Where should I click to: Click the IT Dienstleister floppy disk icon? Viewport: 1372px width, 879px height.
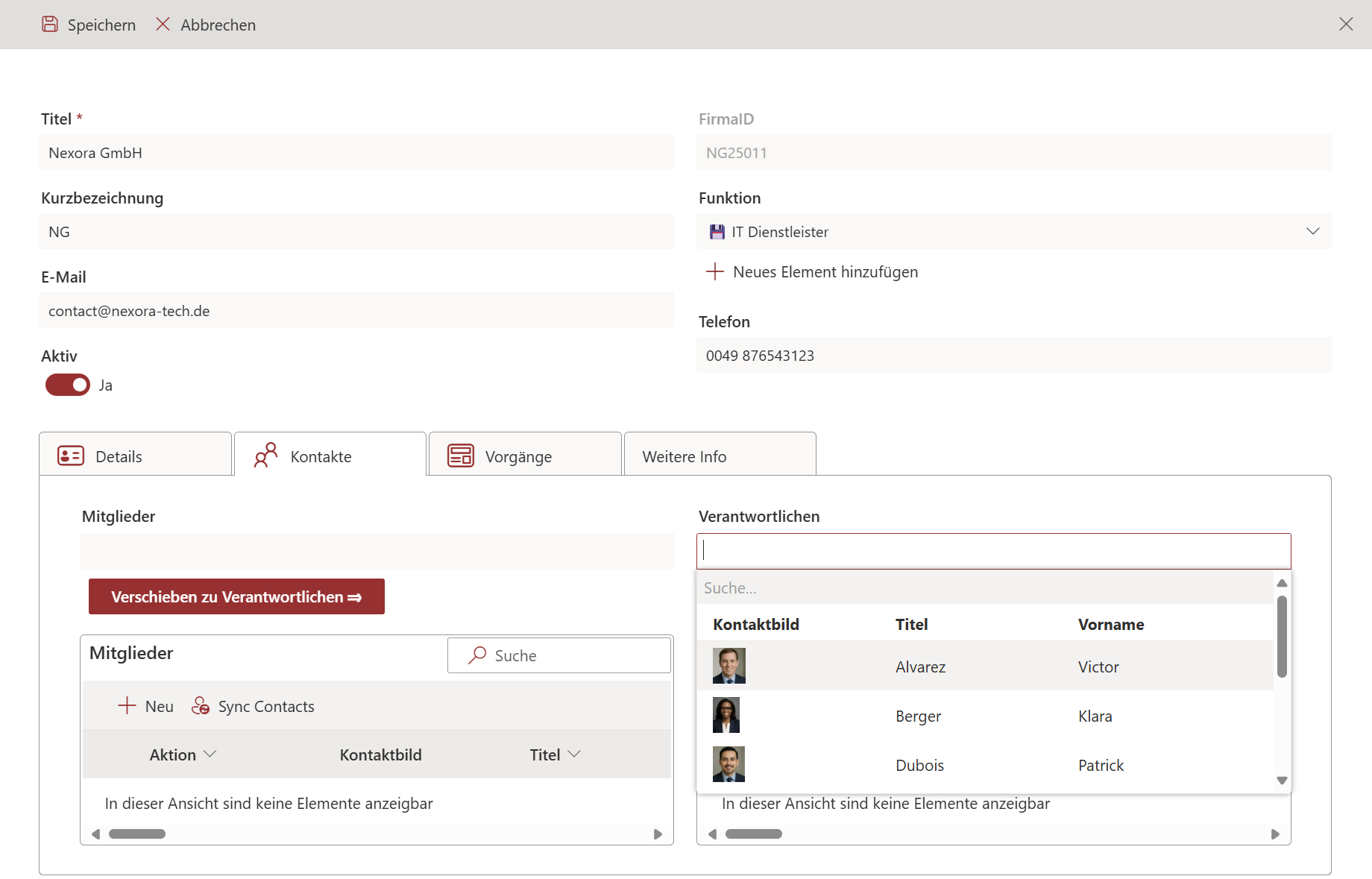pyautogui.click(x=717, y=232)
